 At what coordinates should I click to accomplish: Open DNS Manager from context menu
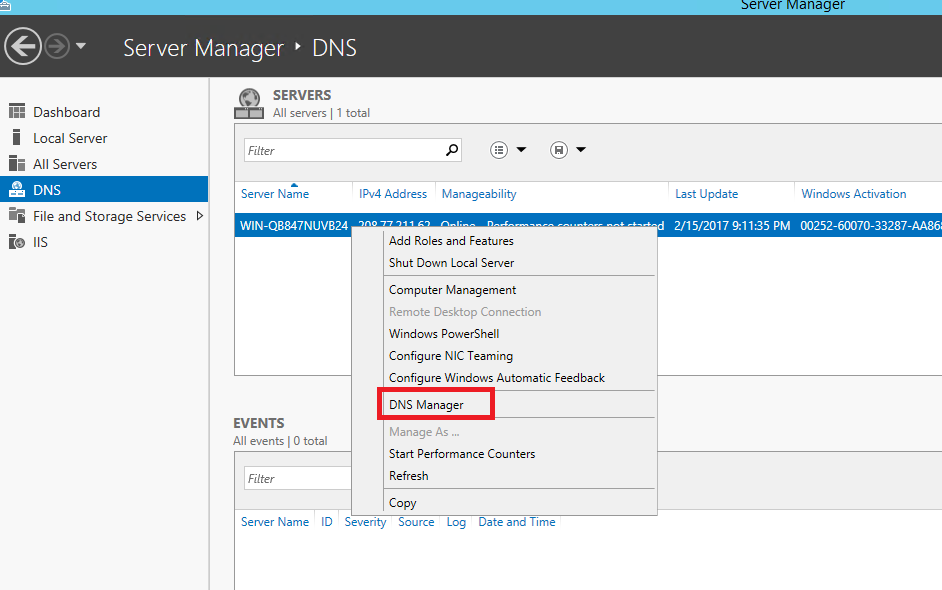(x=426, y=404)
